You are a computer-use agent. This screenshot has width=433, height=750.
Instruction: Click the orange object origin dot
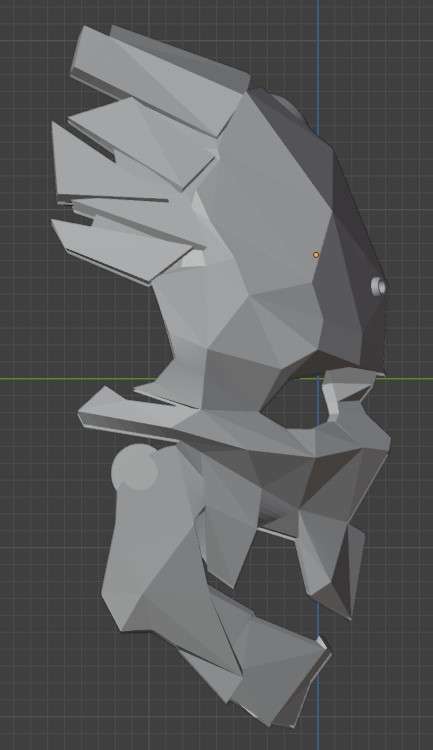[x=316, y=255]
